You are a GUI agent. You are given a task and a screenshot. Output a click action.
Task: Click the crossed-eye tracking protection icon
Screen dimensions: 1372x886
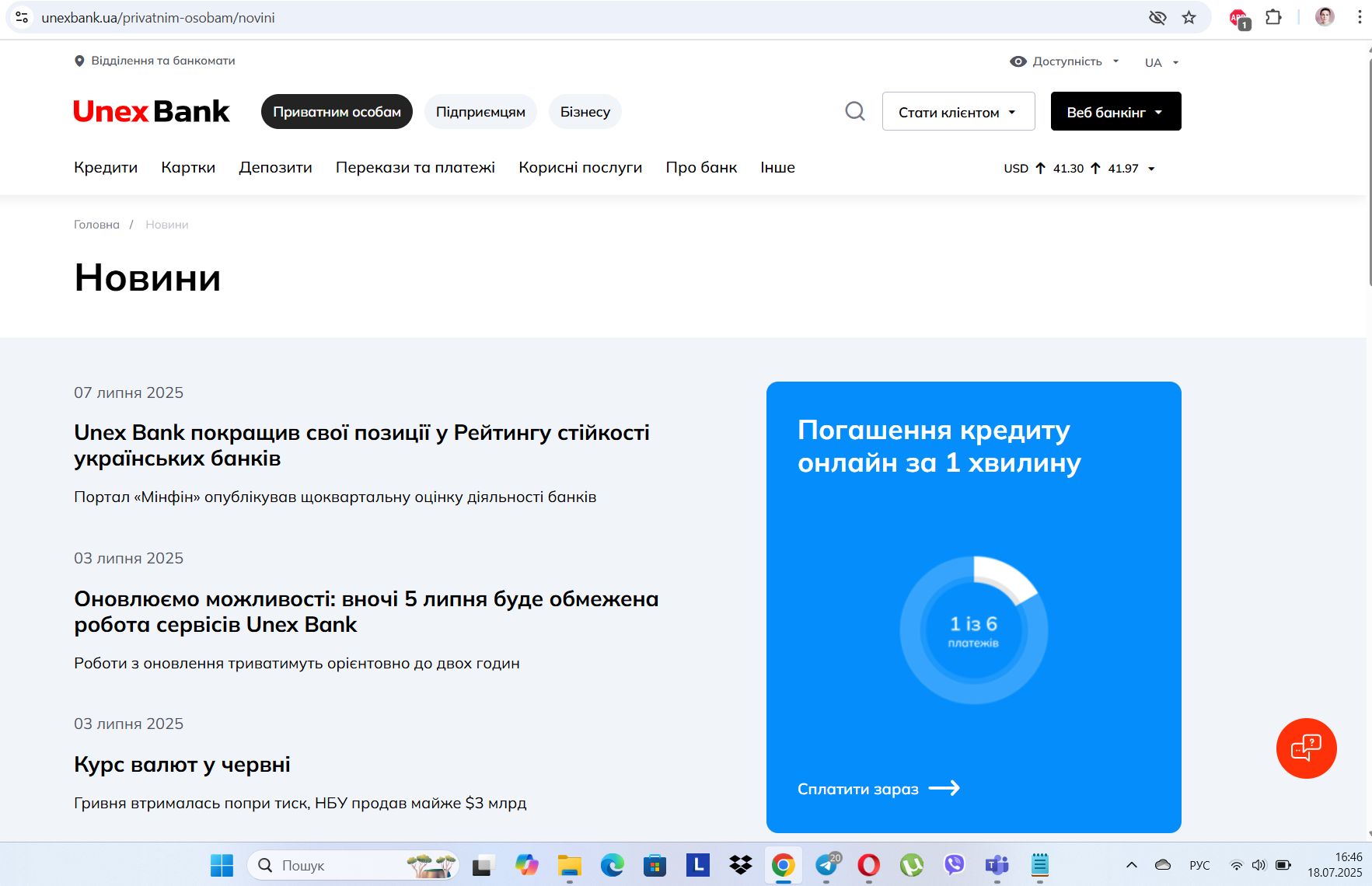[1157, 17]
